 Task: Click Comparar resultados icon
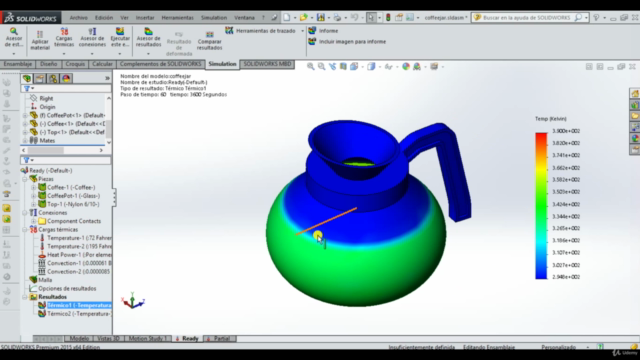coord(209,34)
